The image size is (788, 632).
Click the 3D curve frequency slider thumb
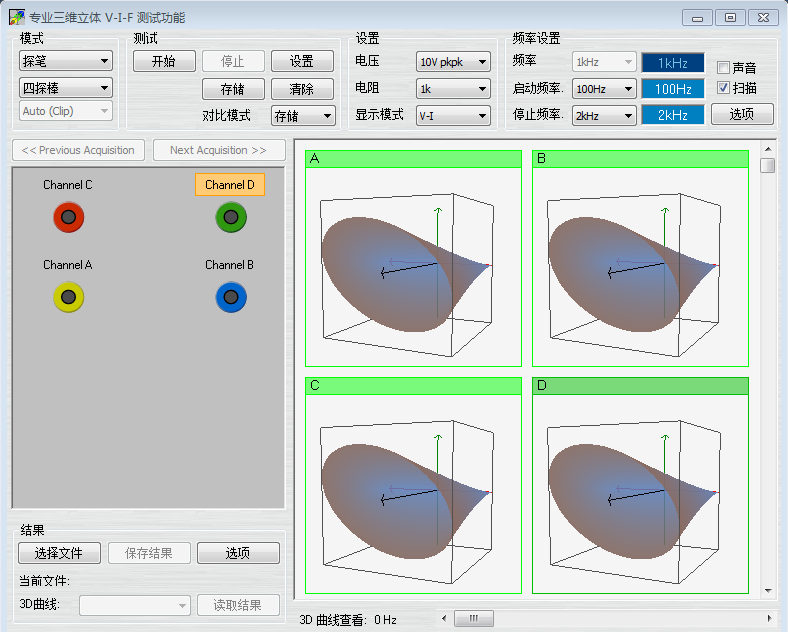tap(473, 618)
